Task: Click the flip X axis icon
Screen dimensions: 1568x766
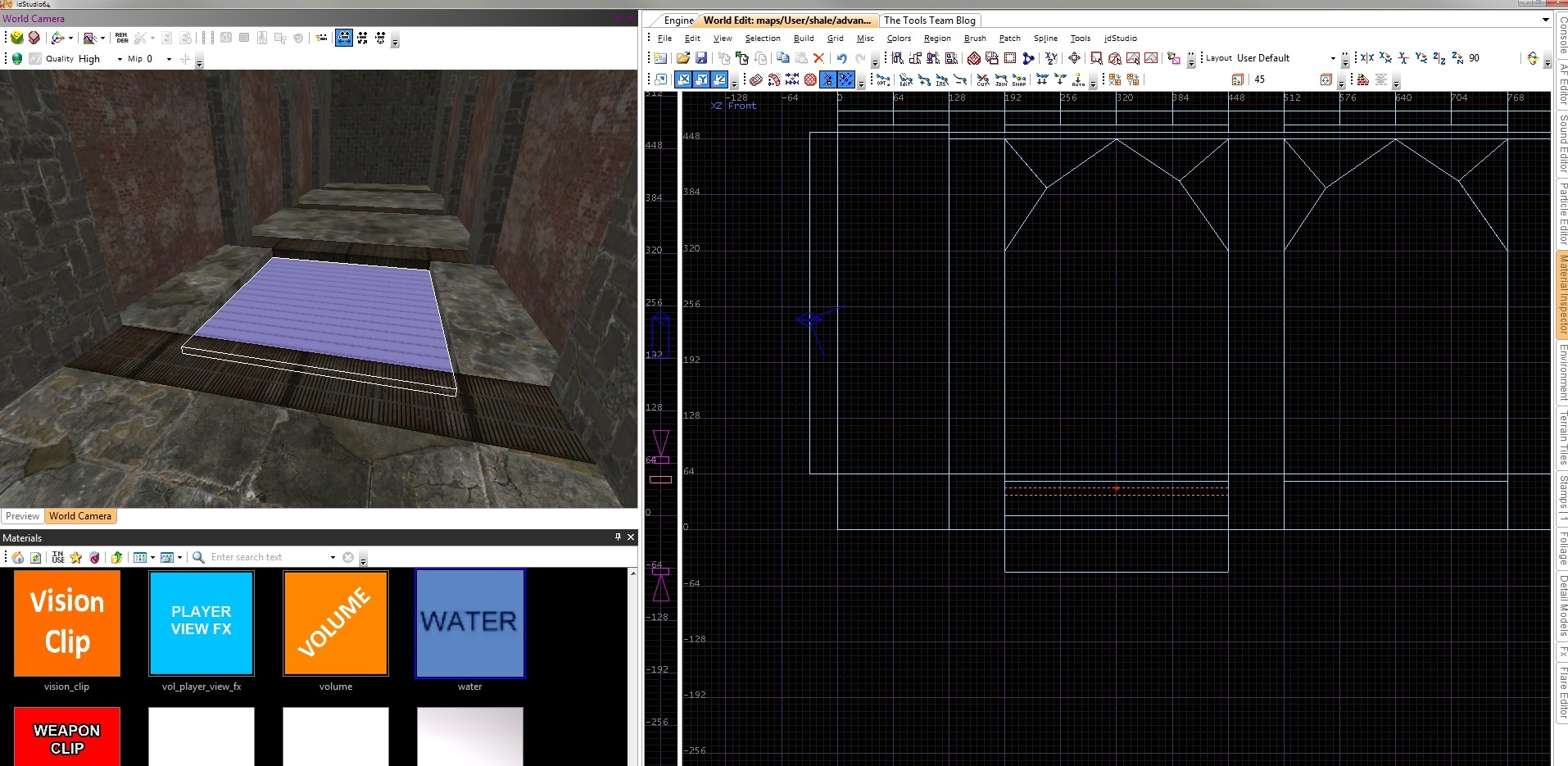Action: pyautogui.click(x=1366, y=57)
